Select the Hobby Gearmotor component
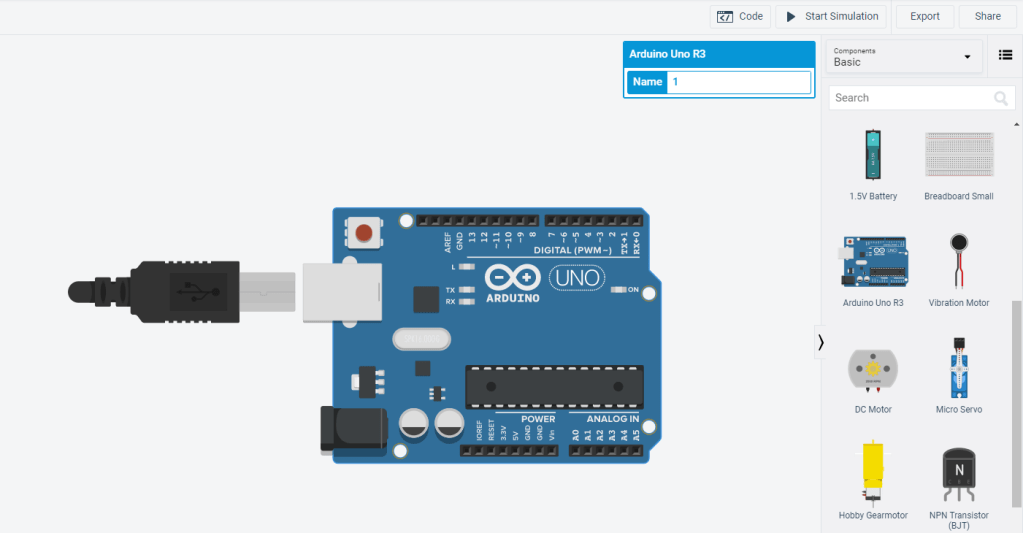This screenshot has height=533, width=1023. point(873,474)
